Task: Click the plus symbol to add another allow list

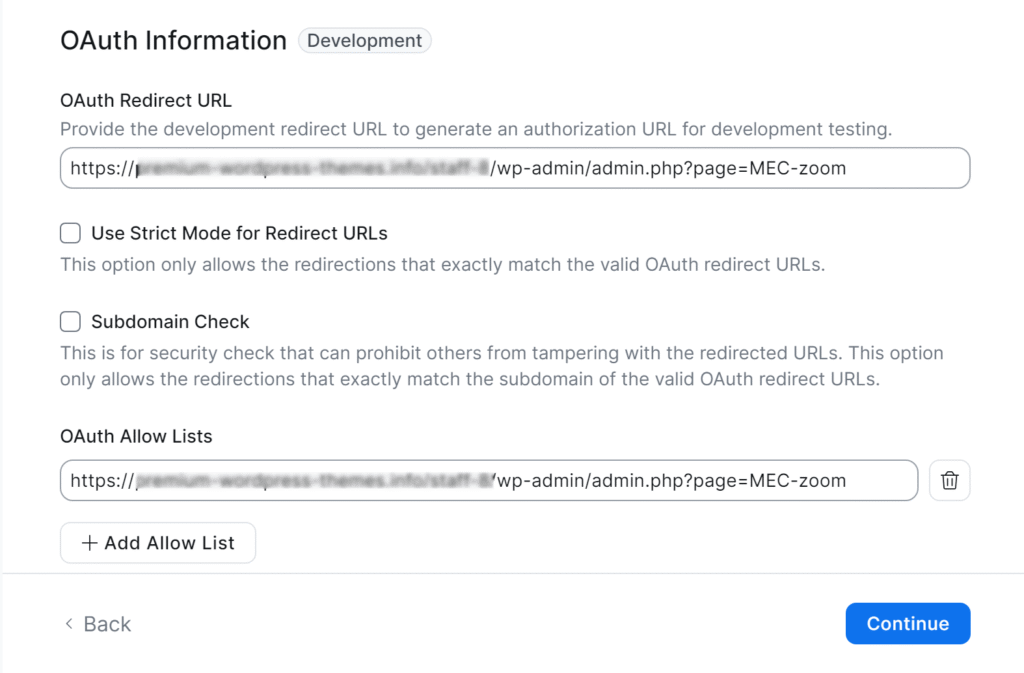Action: coord(88,543)
